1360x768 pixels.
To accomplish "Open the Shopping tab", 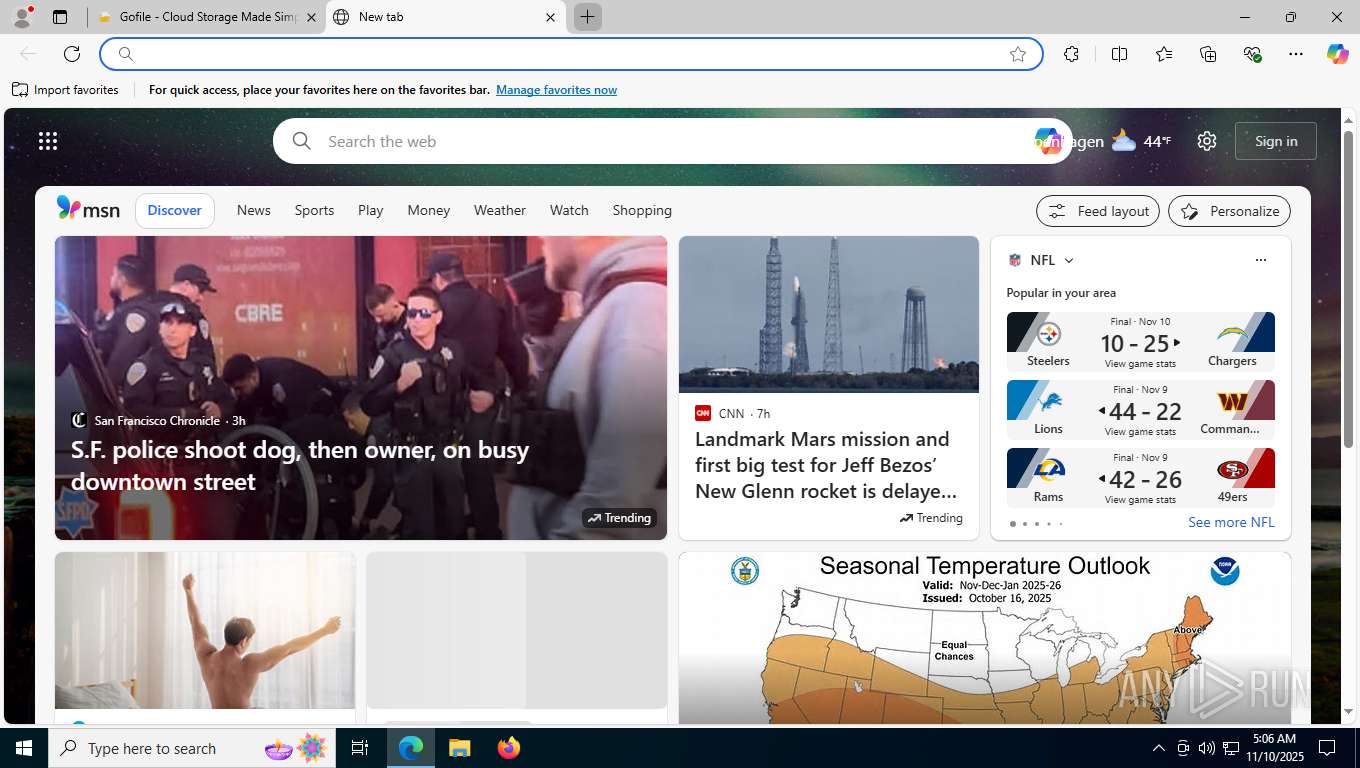I will tap(642, 210).
